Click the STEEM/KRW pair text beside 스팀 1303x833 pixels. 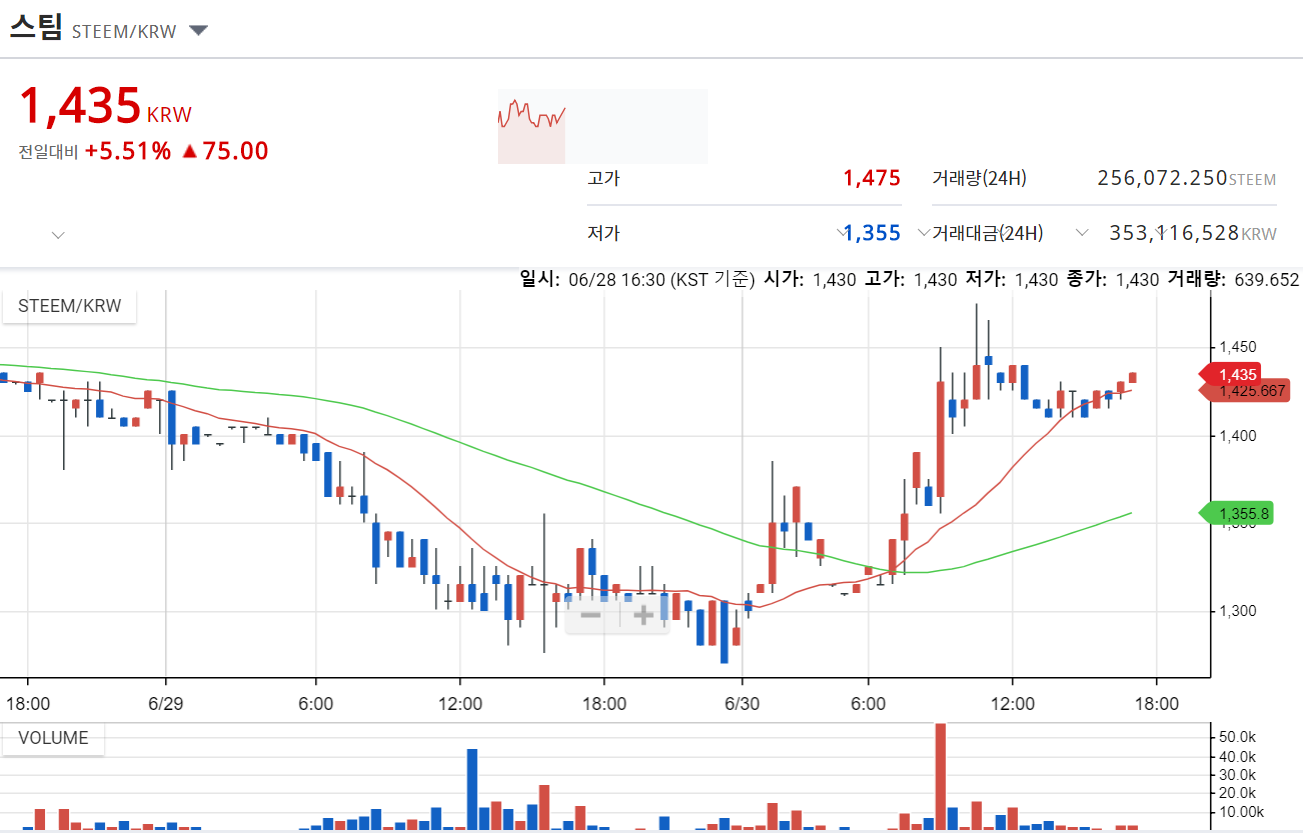(124, 32)
